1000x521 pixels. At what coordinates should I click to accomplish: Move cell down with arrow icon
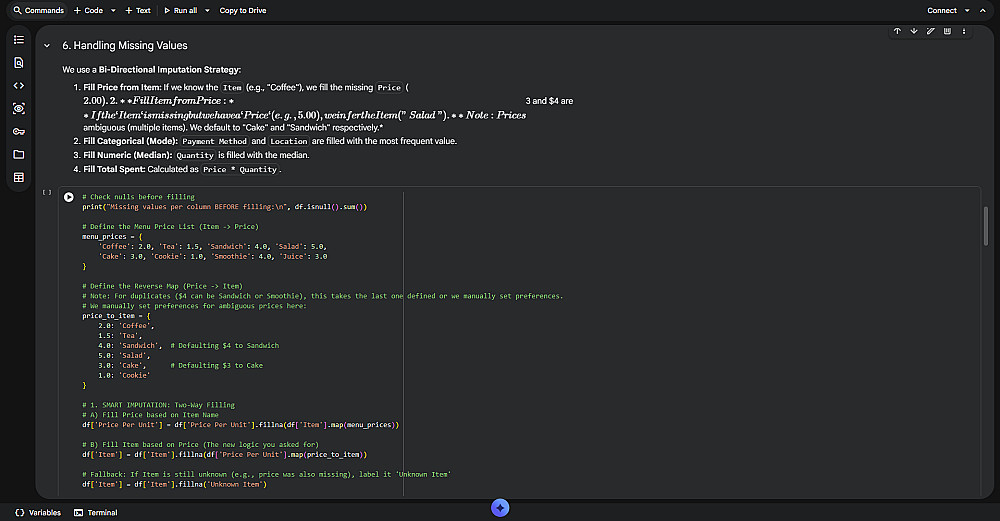tap(914, 31)
